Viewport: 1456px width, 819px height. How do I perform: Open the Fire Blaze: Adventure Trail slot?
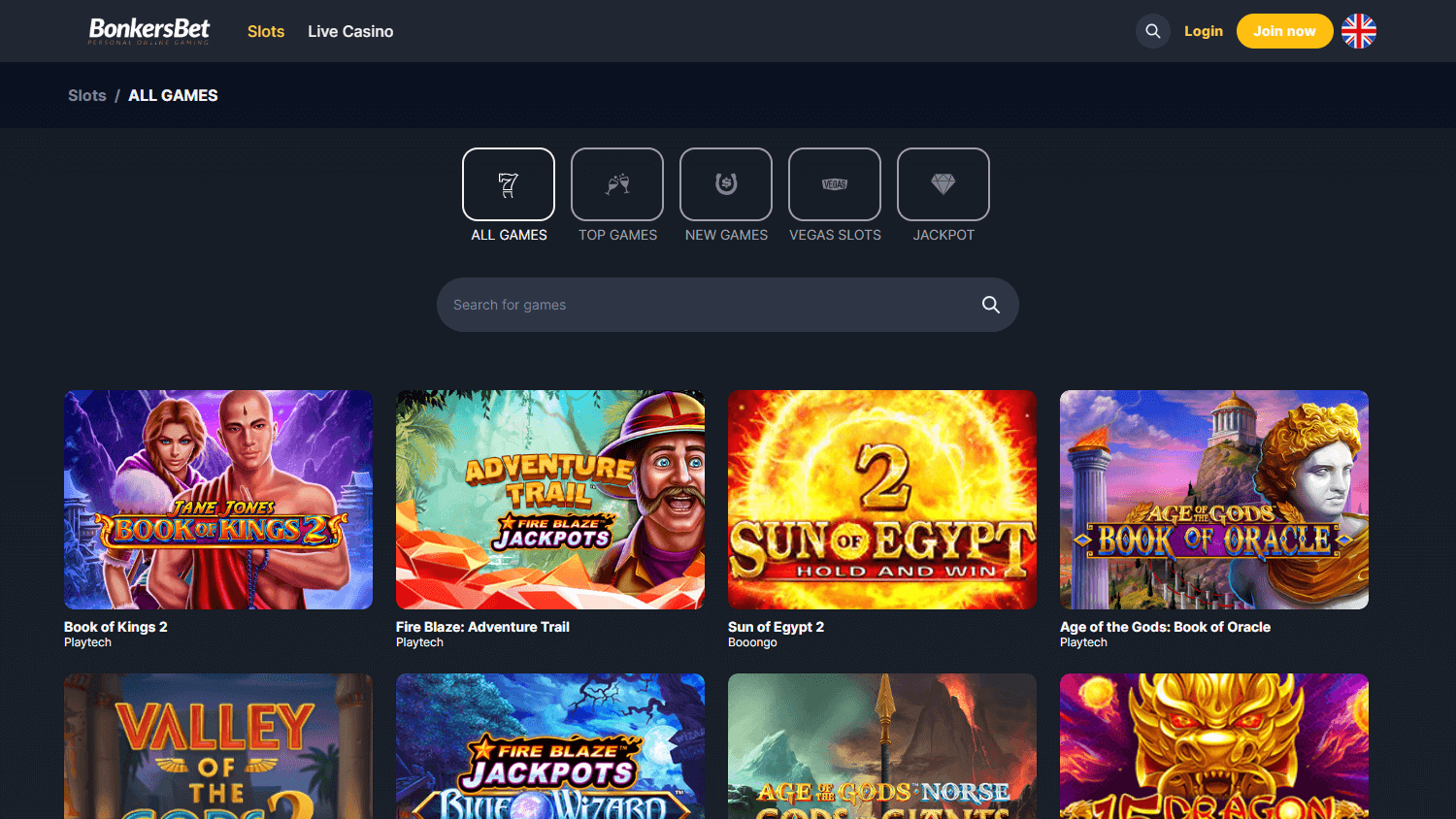tap(549, 499)
